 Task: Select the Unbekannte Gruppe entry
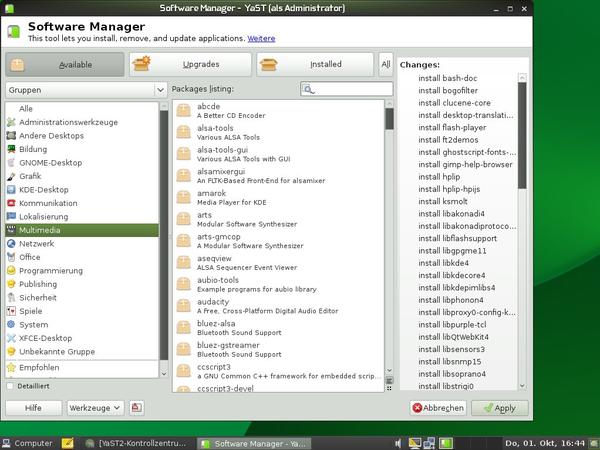click(x=82, y=352)
